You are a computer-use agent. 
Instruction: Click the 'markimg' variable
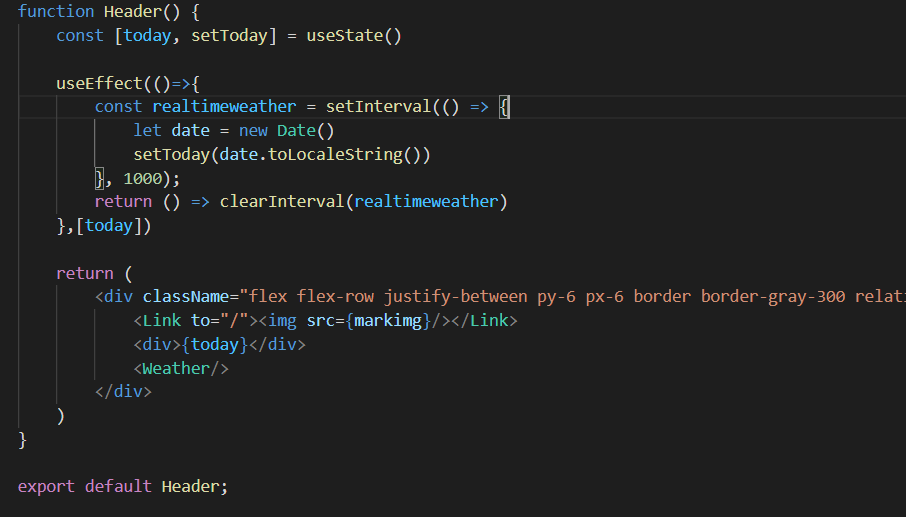tap(388, 320)
